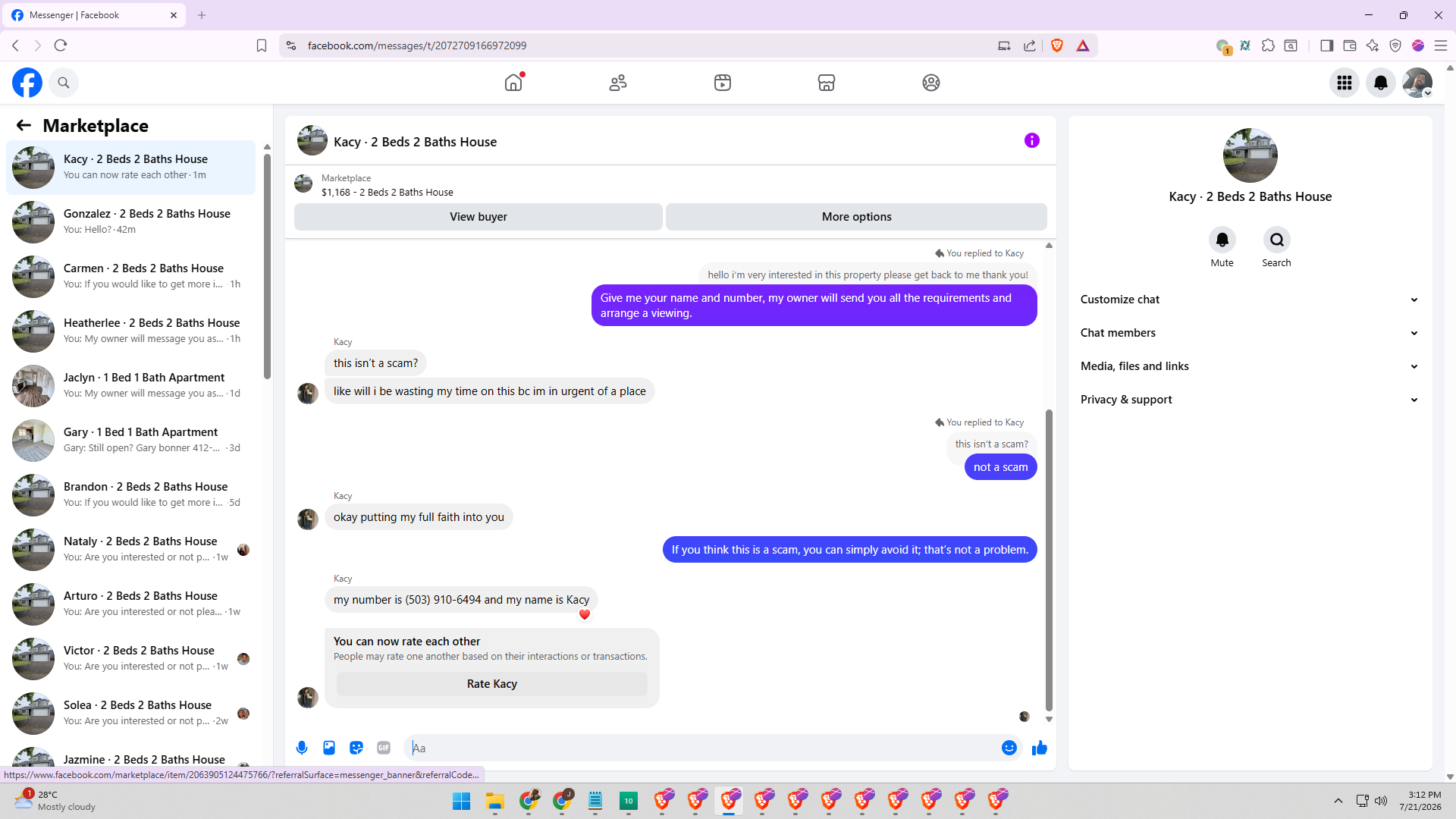Image resolution: width=1456 pixels, height=819 pixels.
Task: Open Heatherlee 2 Beds 2 Baths conversation
Action: (x=130, y=331)
